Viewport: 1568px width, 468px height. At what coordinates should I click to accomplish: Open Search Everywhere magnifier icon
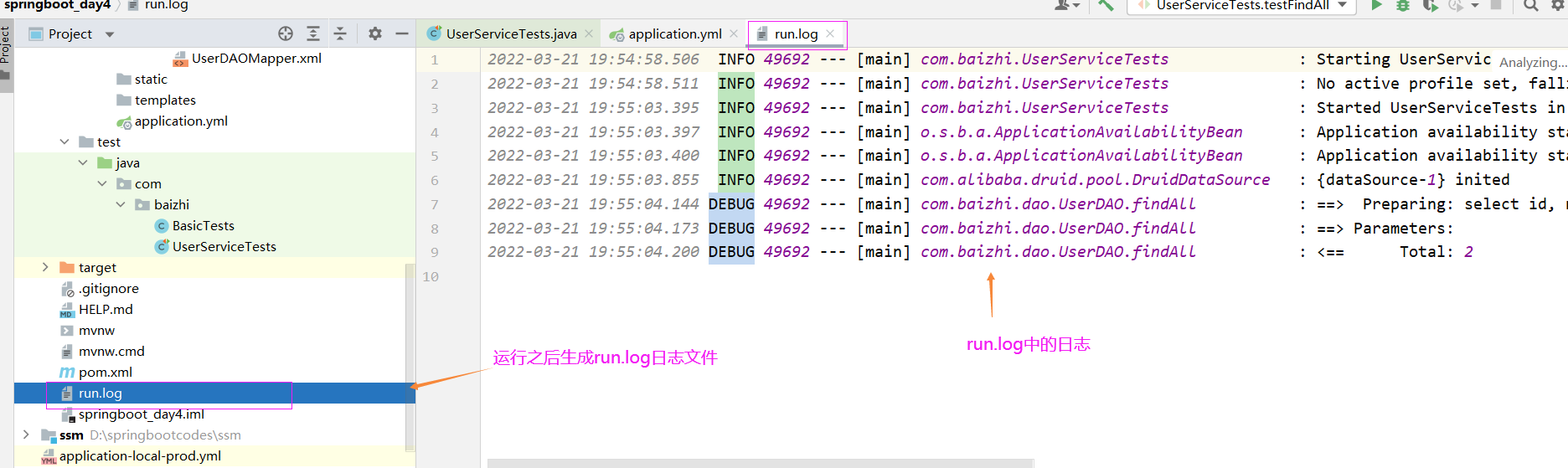coord(1531,5)
